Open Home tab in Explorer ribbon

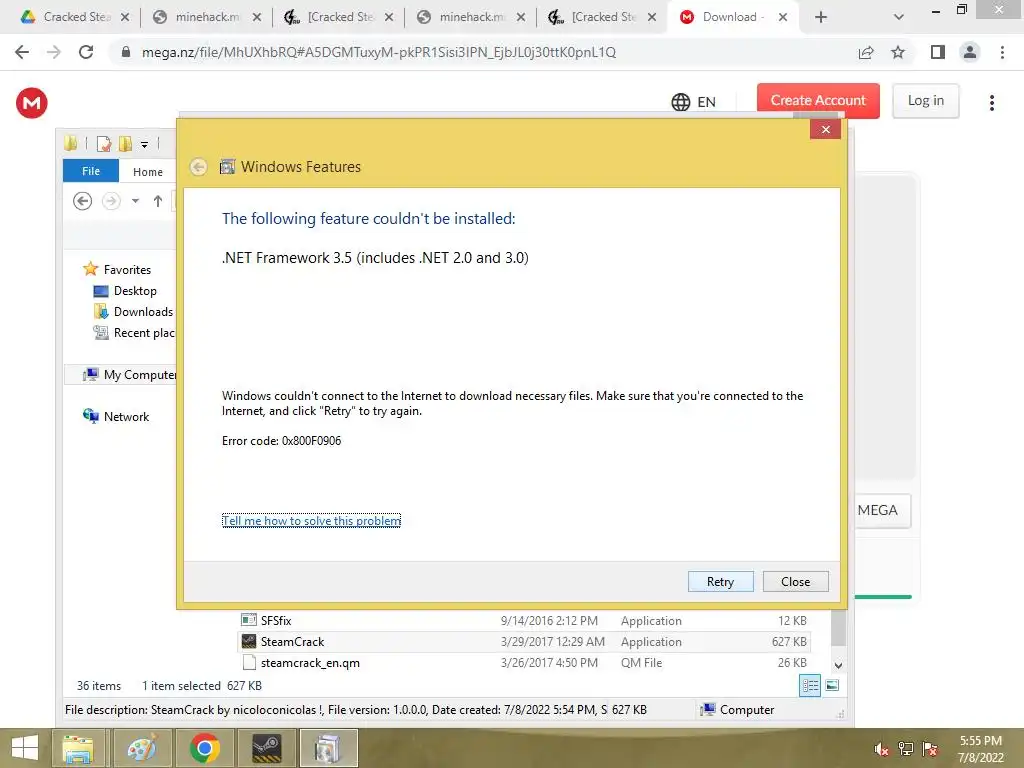point(148,172)
